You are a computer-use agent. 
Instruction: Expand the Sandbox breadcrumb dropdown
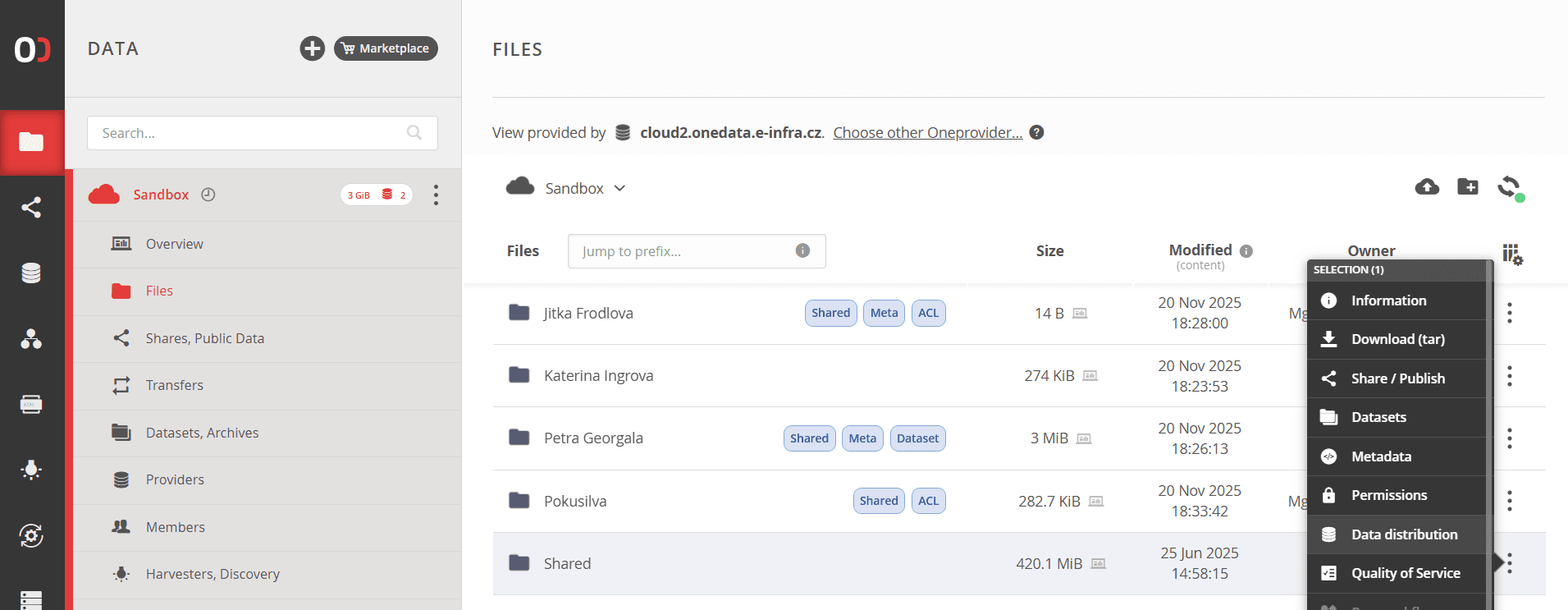[619, 188]
